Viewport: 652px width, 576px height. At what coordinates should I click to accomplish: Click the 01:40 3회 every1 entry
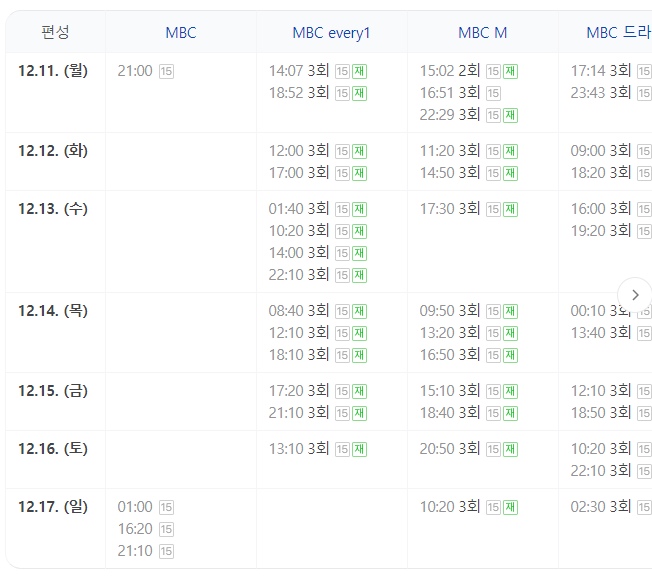tap(299, 208)
